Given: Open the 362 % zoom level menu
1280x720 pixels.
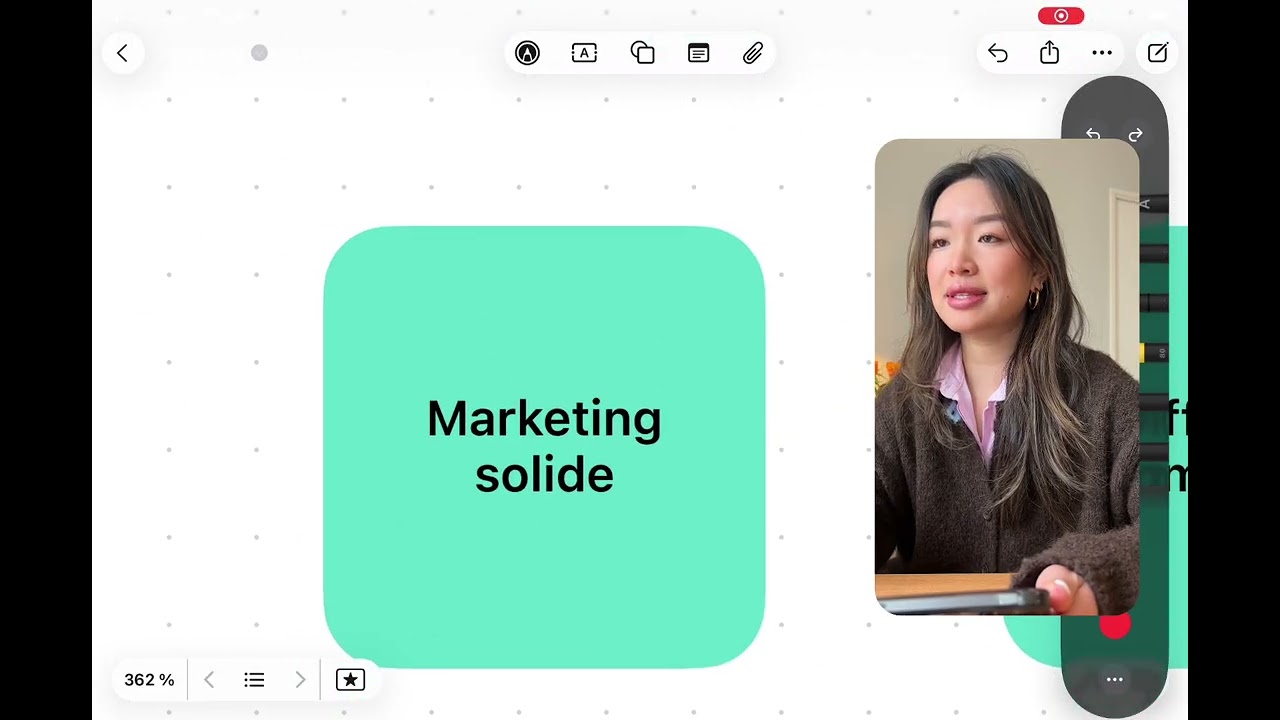Looking at the screenshot, I should click(x=149, y=680).
